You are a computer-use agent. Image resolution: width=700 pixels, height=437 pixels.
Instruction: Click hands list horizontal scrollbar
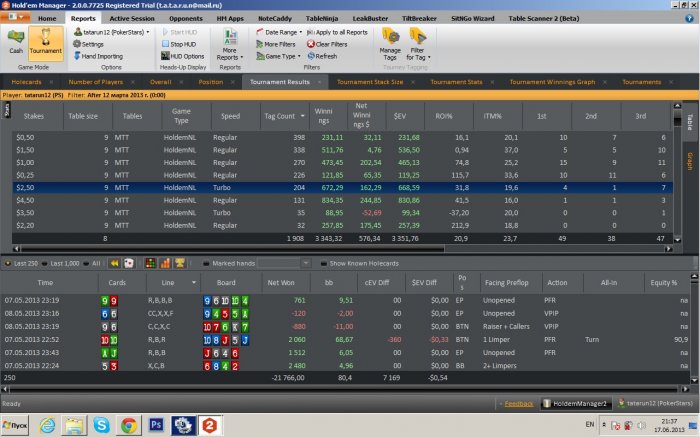pyautogui.click(x=344, y=389)
